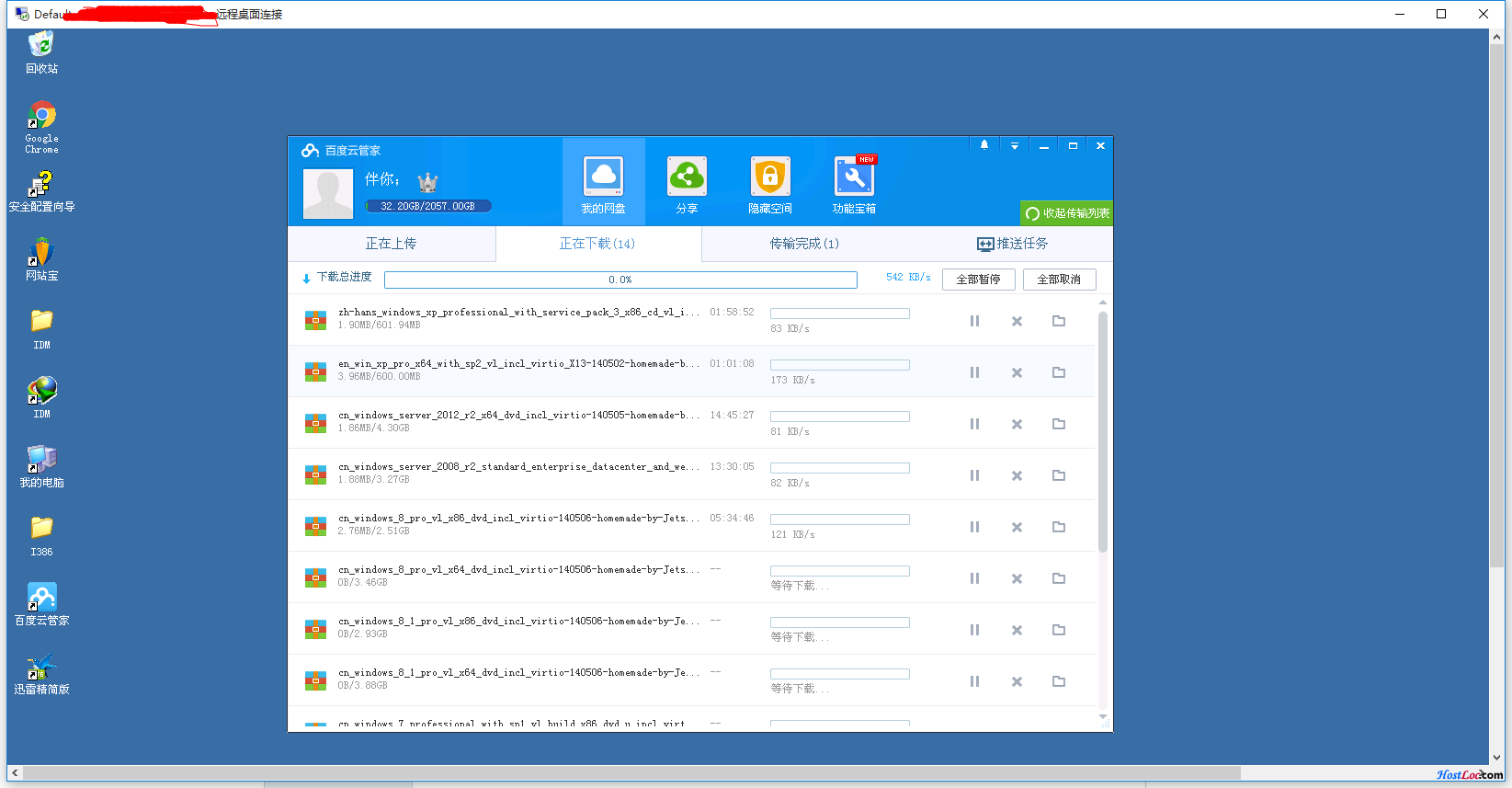Click the total download progress bar
This screenshot has height=788, width=1512.
(620, 280)
